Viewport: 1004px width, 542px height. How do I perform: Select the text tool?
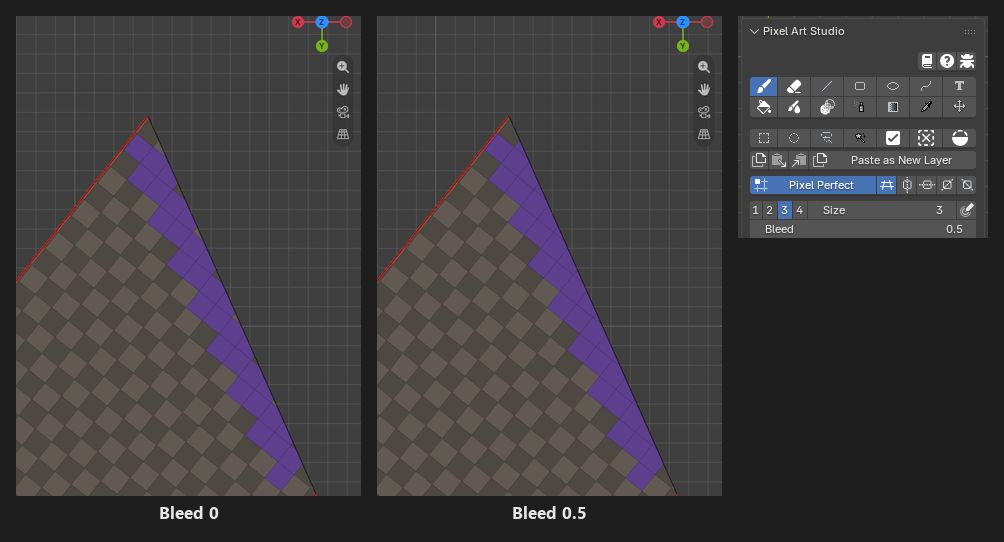[x=959, y=86]
